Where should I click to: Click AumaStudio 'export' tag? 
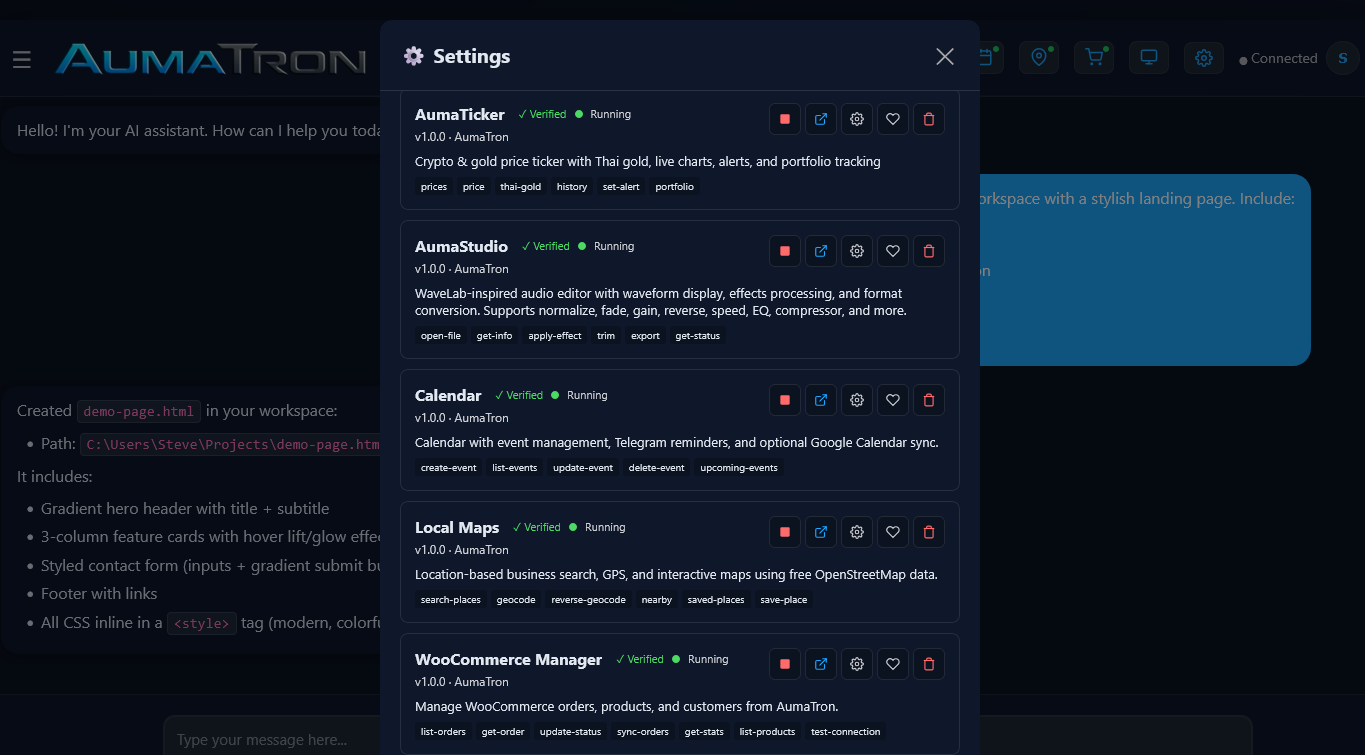pyautogui.click(x=645, y=336)
